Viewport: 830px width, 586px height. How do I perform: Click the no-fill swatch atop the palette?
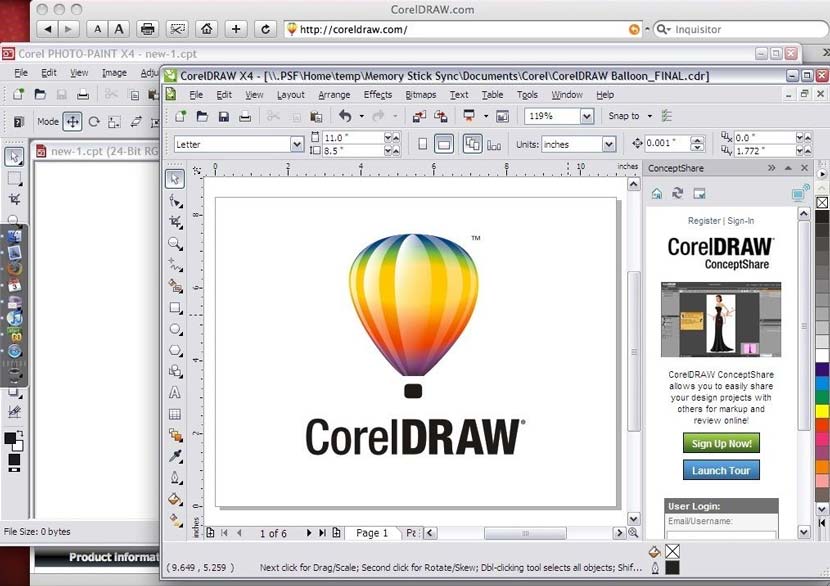point(822,203)
